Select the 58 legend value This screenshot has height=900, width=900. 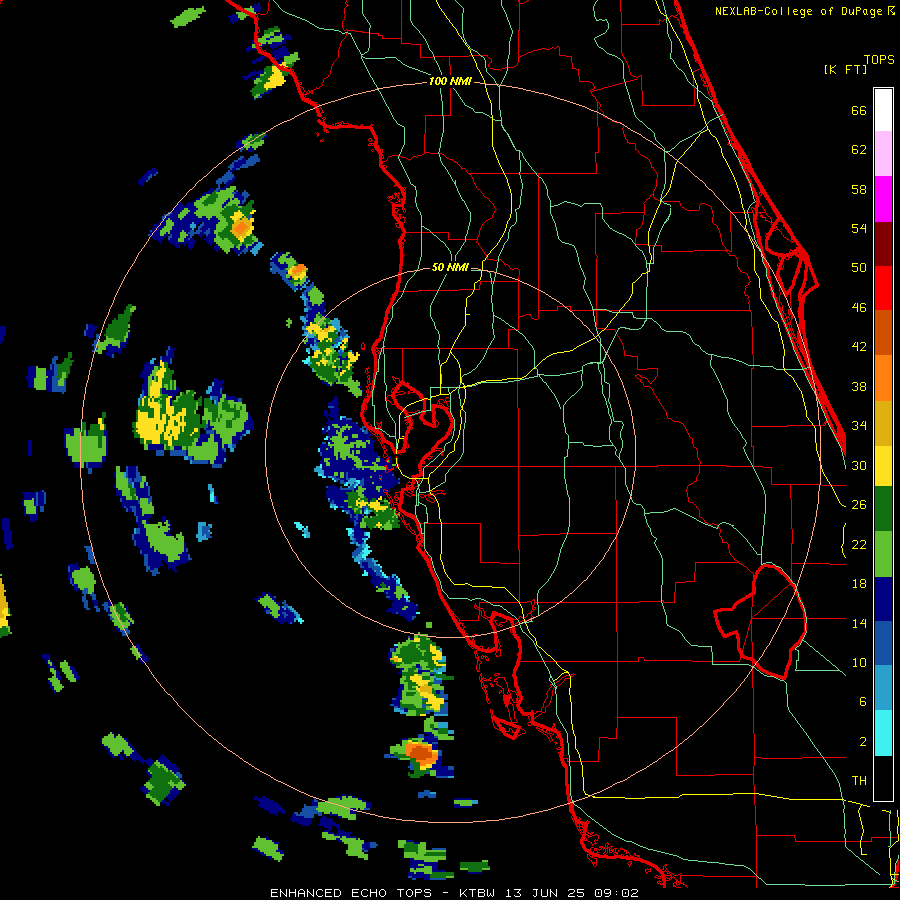(x=859, y=190)
